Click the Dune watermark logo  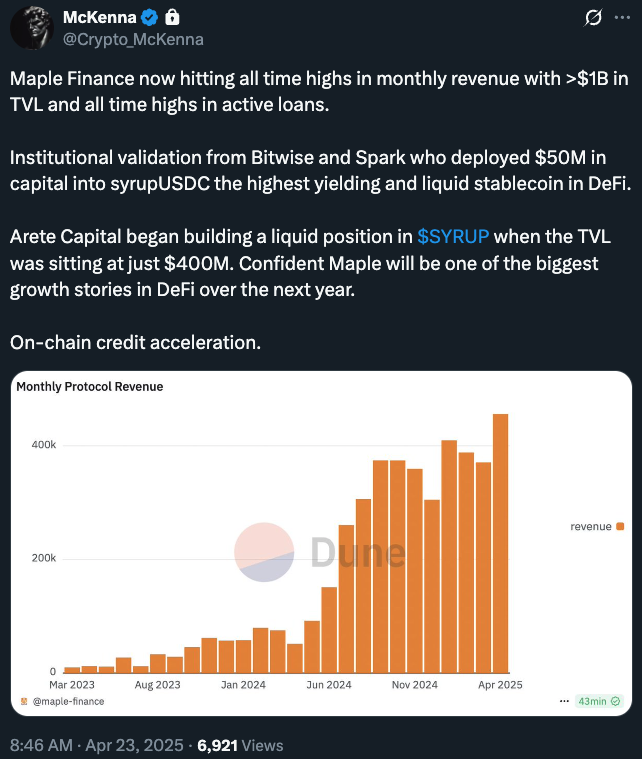tap(264, 552)
